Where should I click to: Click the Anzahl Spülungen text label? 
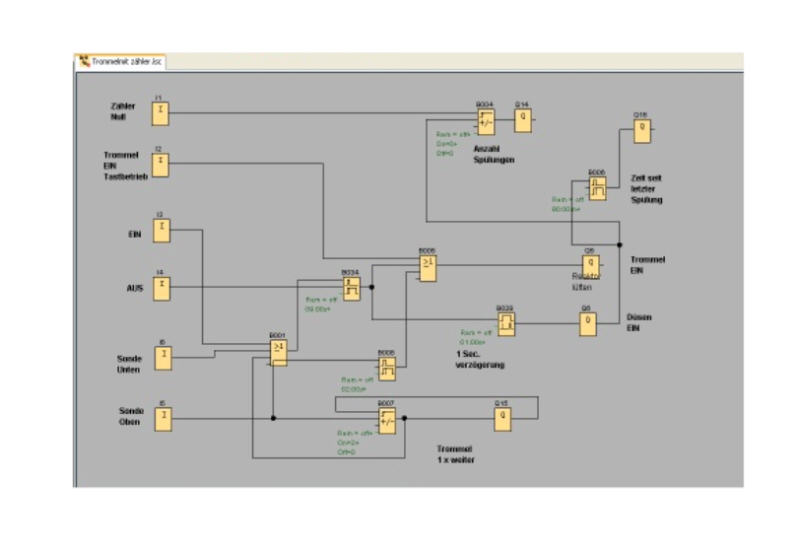tap(494, 154)
